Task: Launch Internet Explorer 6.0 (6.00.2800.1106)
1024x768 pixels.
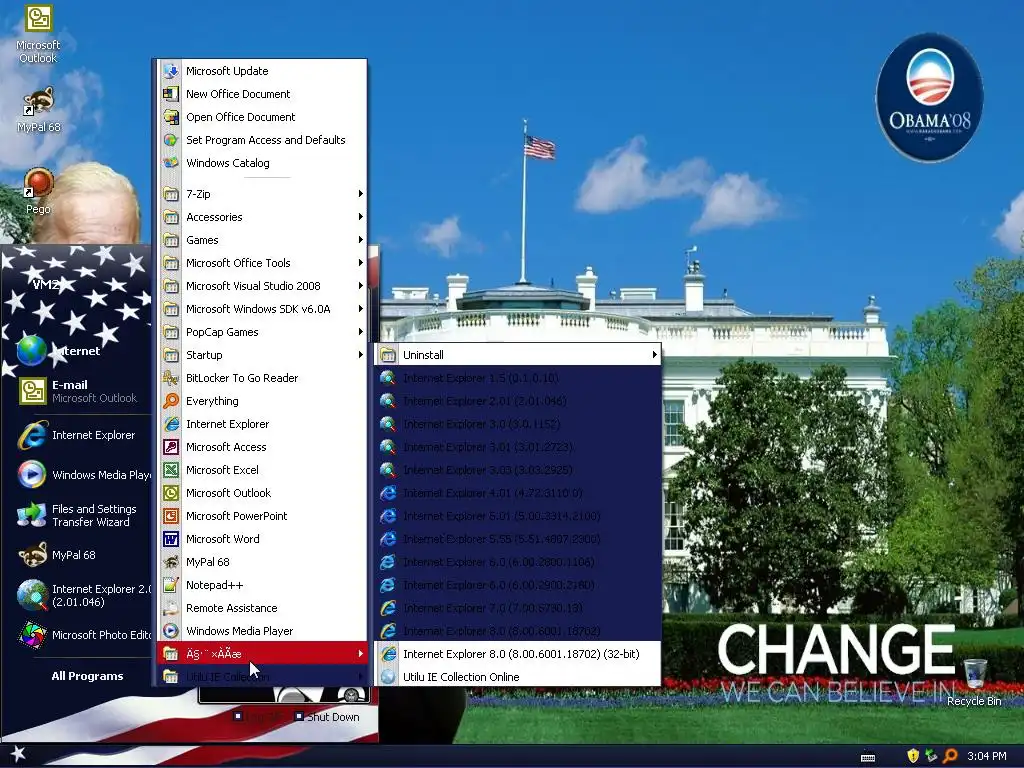Action: coord(518,562)
